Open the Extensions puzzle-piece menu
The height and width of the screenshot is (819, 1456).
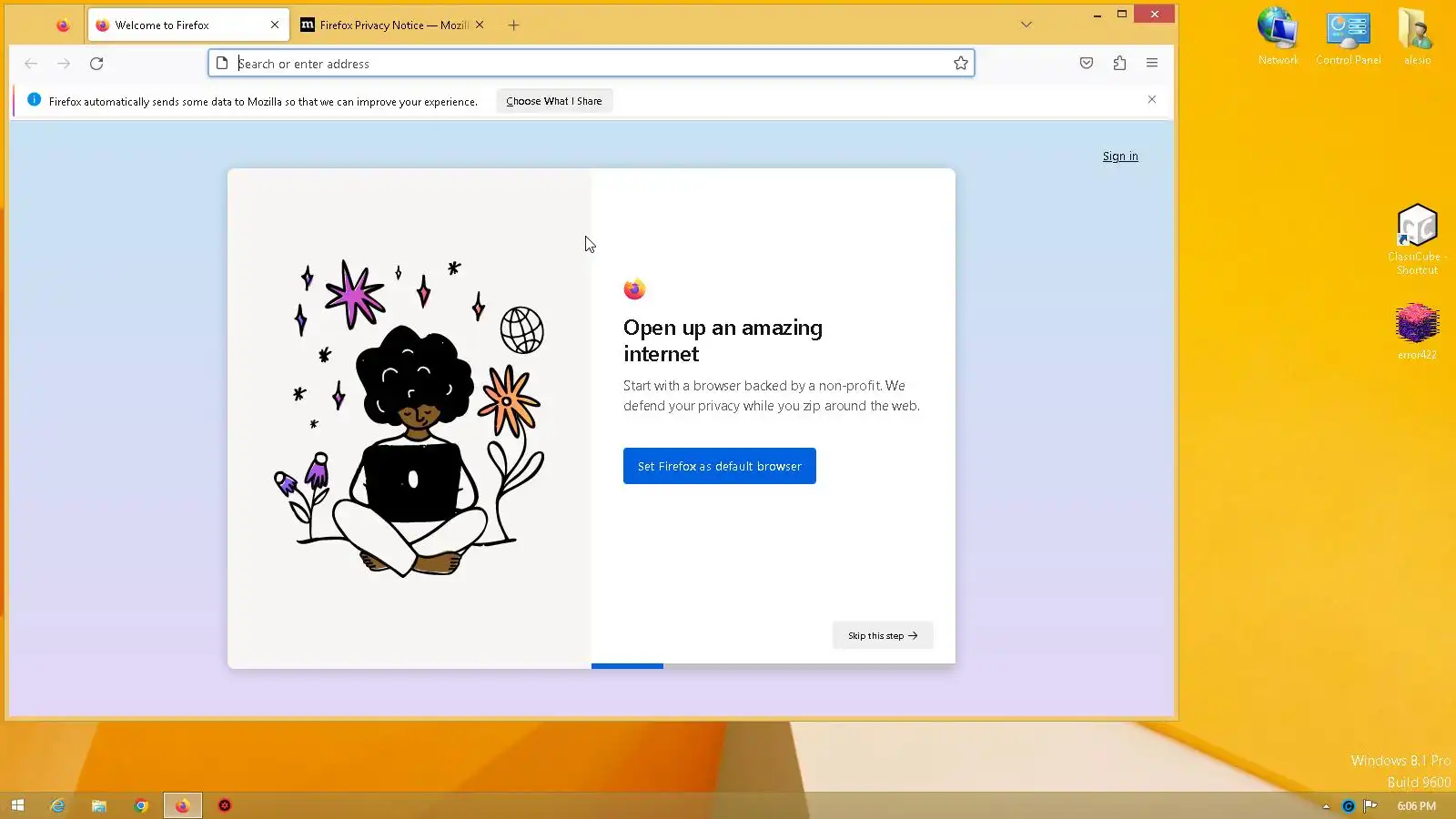(1119, 64)
